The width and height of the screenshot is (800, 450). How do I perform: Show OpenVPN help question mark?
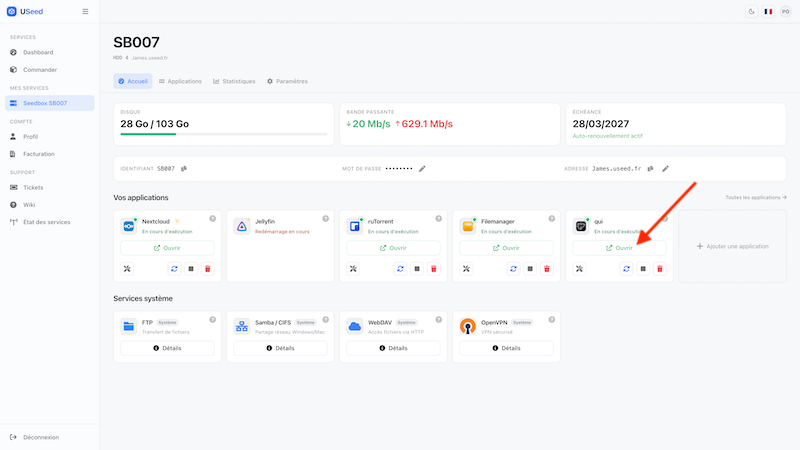(x=552, y=320)
